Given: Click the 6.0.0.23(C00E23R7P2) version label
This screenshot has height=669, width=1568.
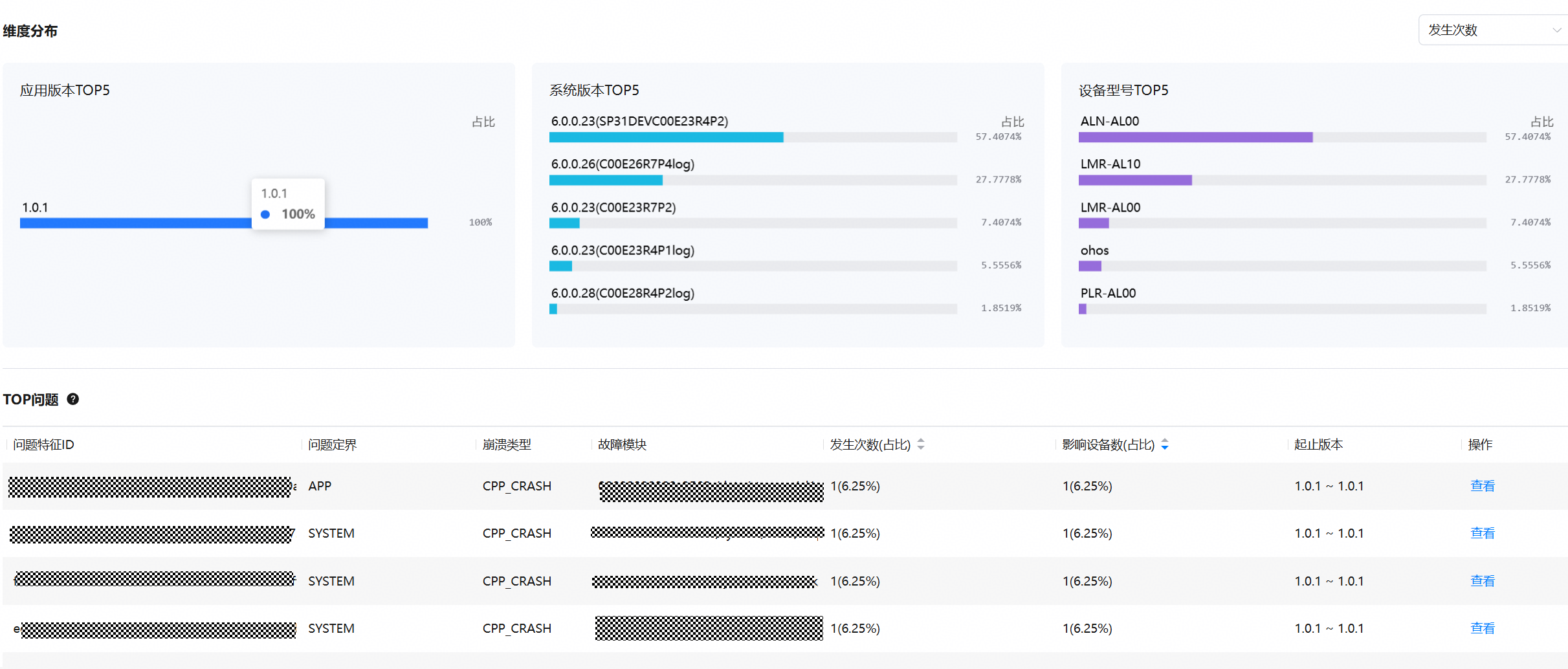Looking at the screenshot, I should 613,208.
